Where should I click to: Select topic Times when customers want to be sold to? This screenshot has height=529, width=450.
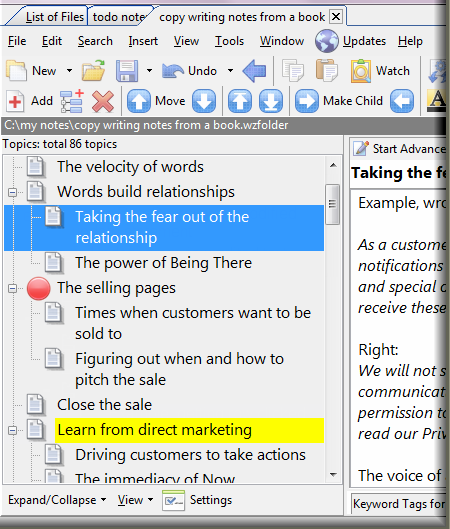[x=193, y=323]
